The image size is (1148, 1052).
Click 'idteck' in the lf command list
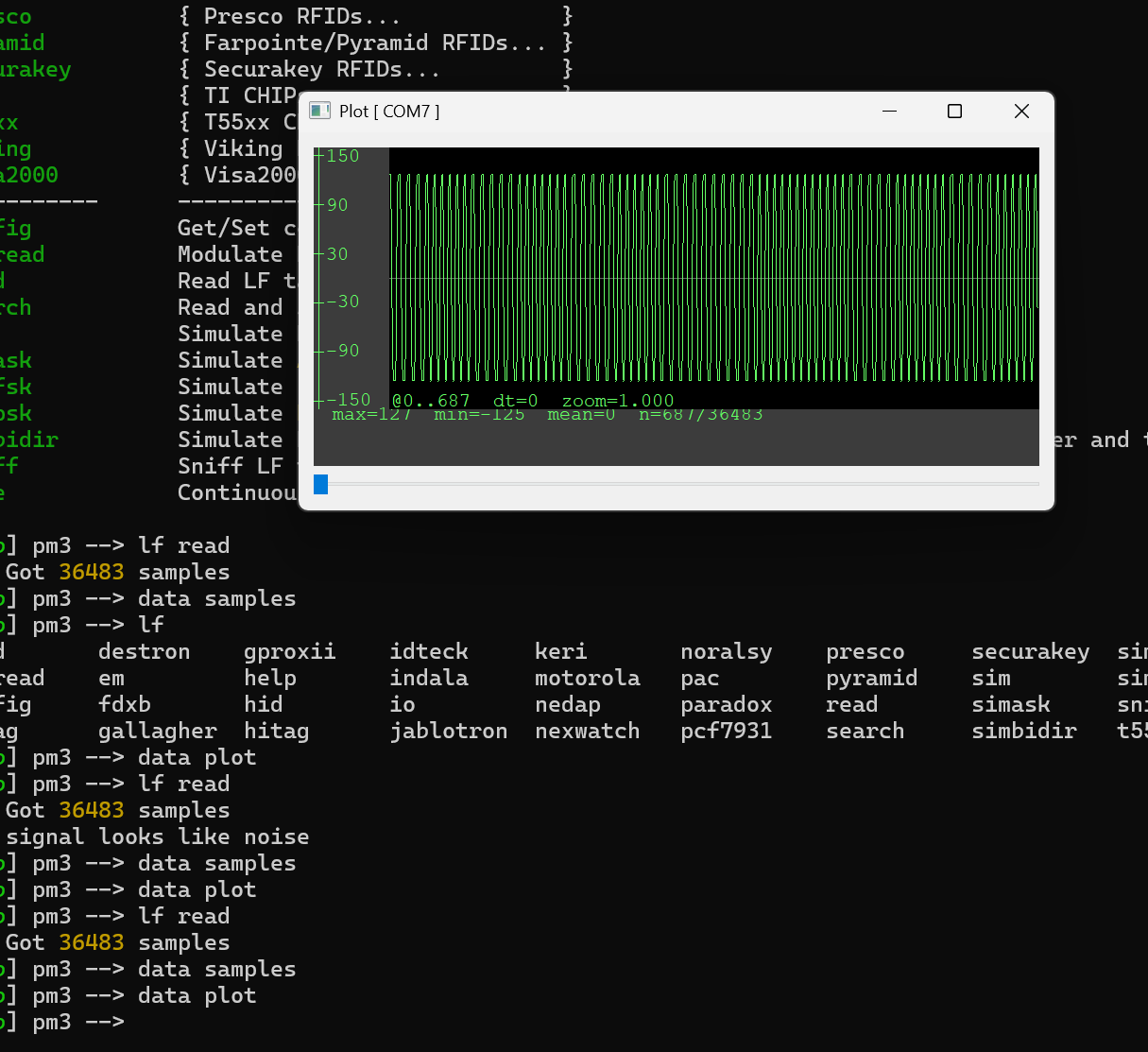click(x=429, y=652)
